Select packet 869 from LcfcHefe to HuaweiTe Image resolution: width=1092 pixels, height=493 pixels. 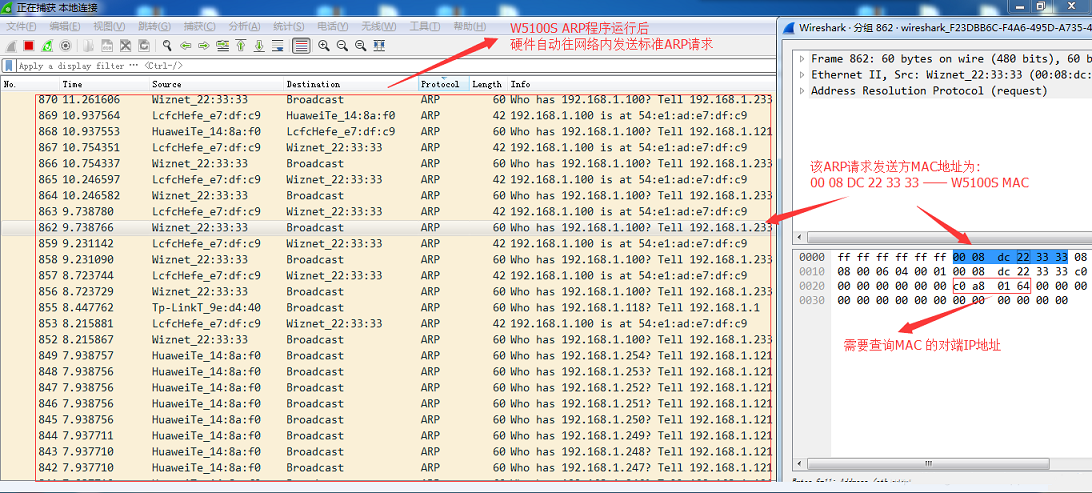coord(387,116)
